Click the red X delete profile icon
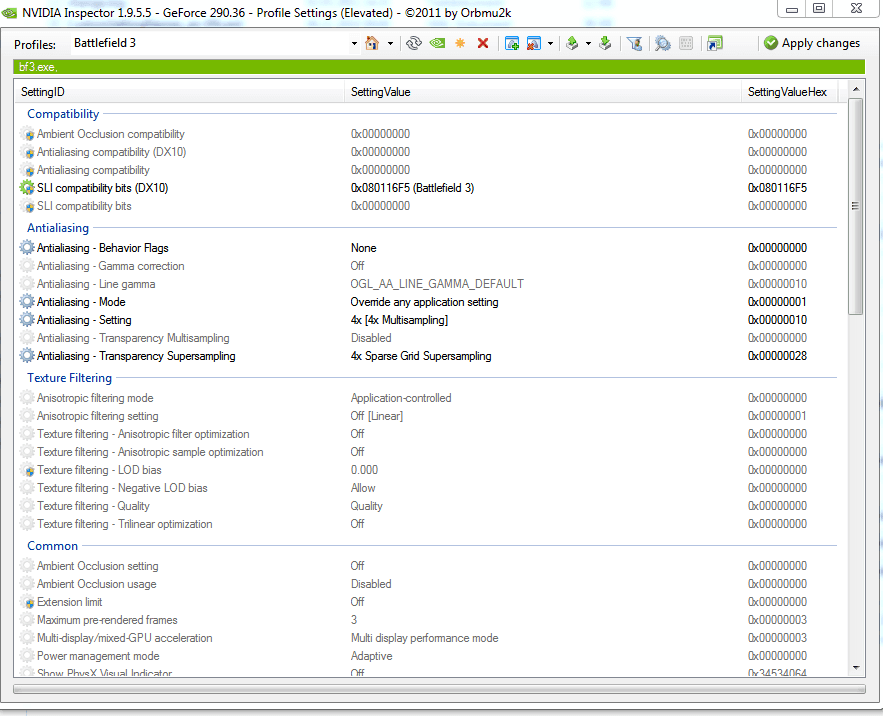Image resolution: width=883 pixels, height=716 pixels. (483, 43)
